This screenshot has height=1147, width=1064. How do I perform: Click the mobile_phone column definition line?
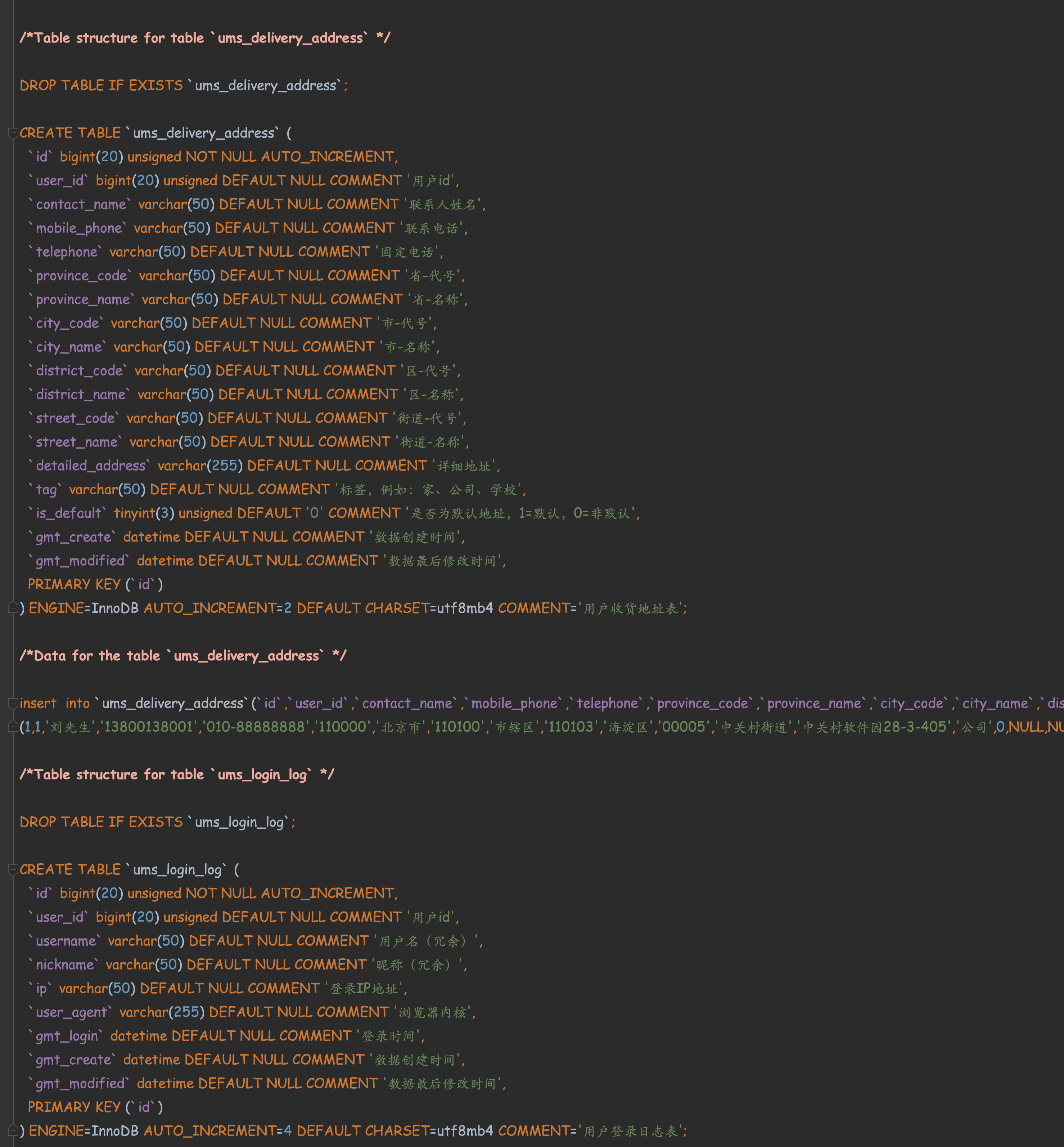(248, 228)
